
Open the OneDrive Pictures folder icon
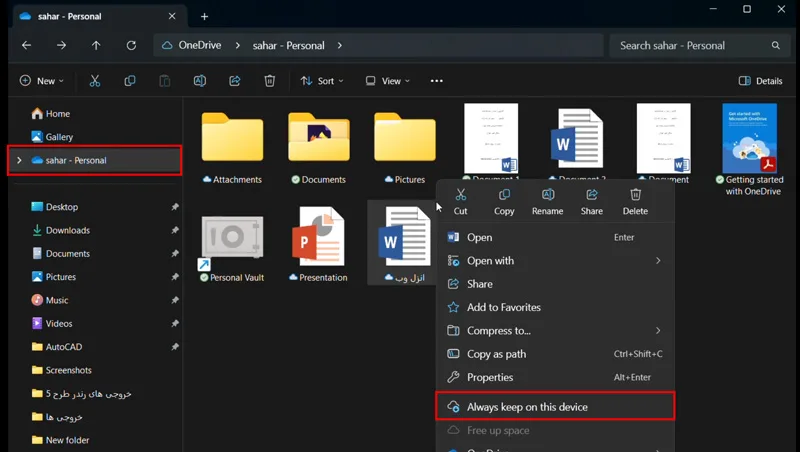(x=405, y=137)
